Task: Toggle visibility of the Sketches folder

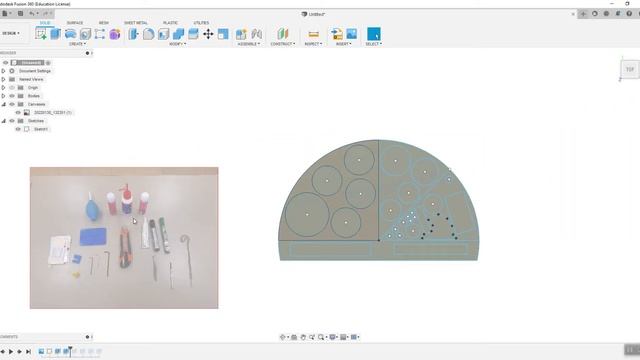Action: 12,121
